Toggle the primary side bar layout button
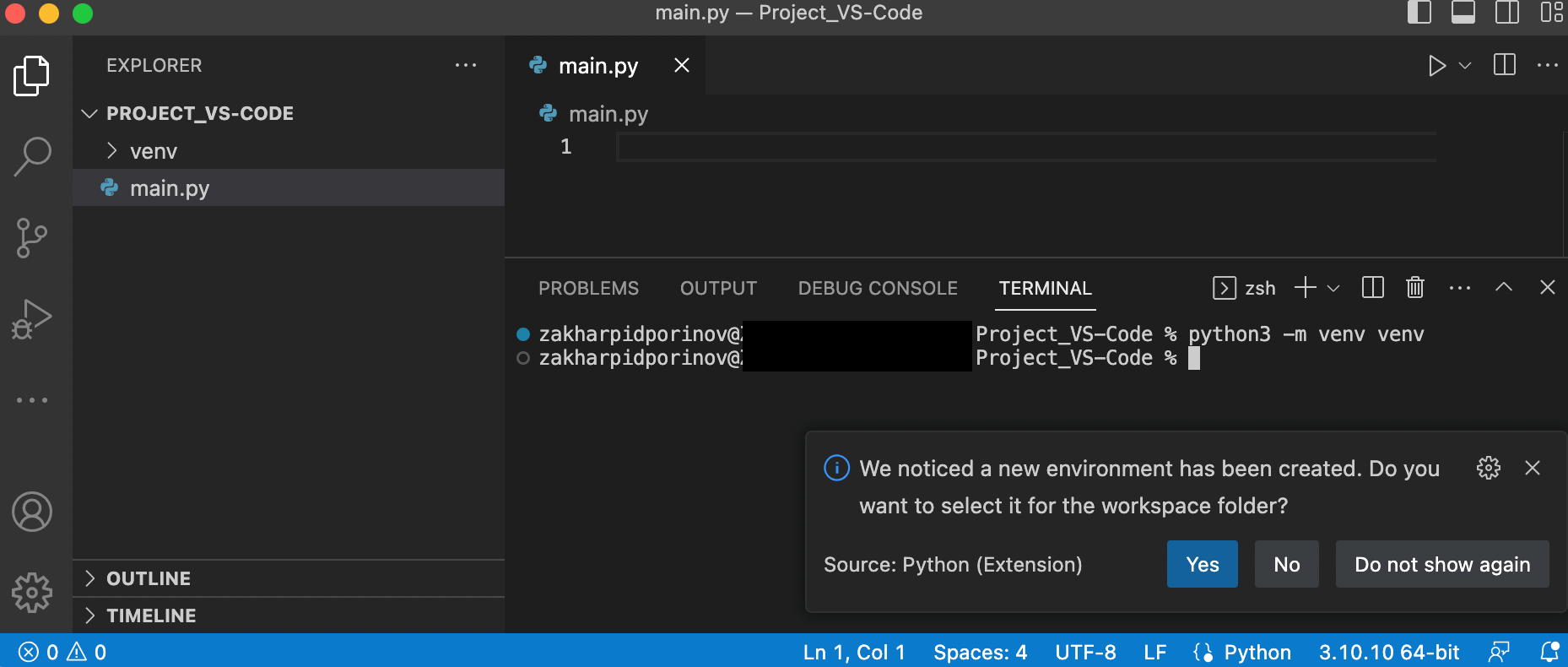 [1419, 13]
